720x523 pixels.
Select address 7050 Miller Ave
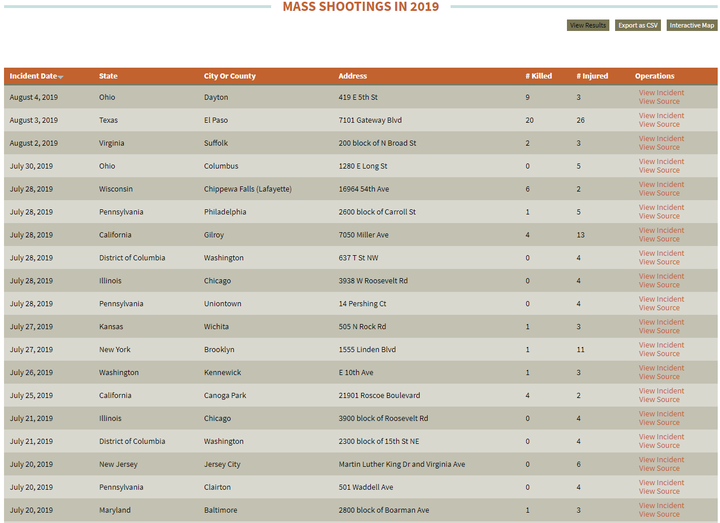click(x=364, y=235)
